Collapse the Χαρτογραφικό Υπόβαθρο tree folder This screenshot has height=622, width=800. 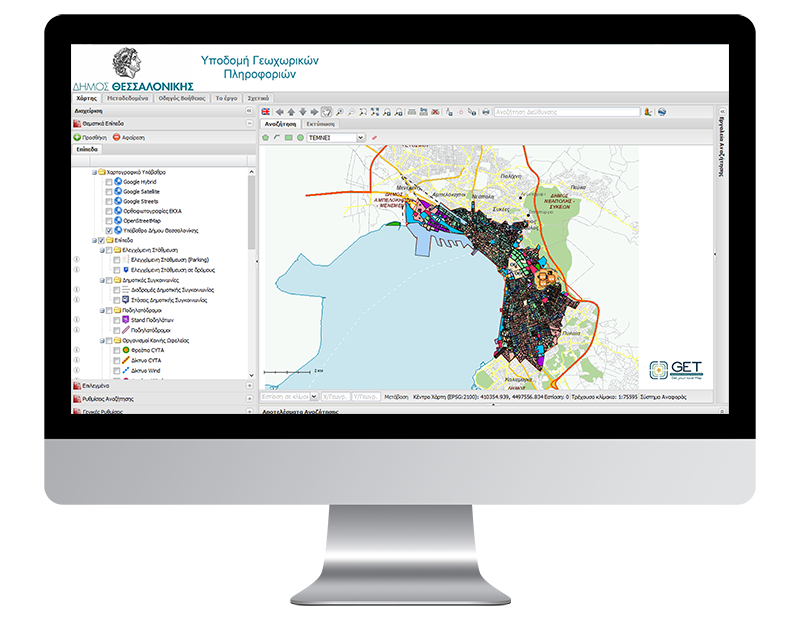(94, 172)
